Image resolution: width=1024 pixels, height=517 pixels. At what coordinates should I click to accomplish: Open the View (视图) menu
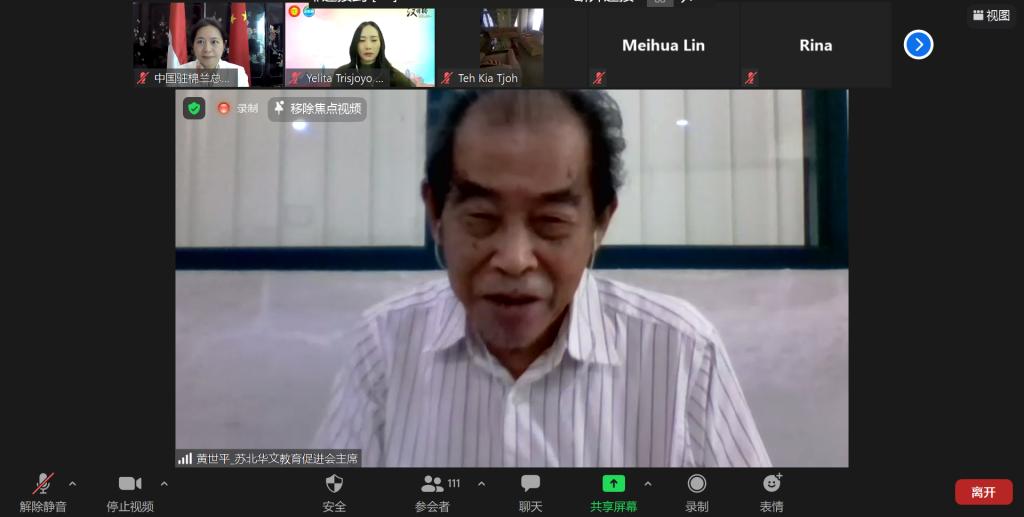pos(991,15)
